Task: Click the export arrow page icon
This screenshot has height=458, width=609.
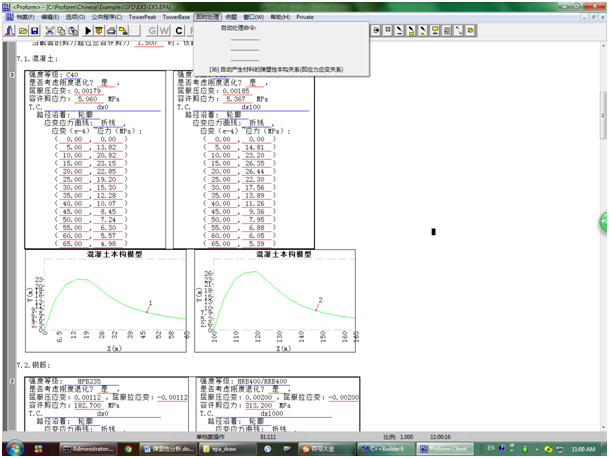Action: click(376, 30)
